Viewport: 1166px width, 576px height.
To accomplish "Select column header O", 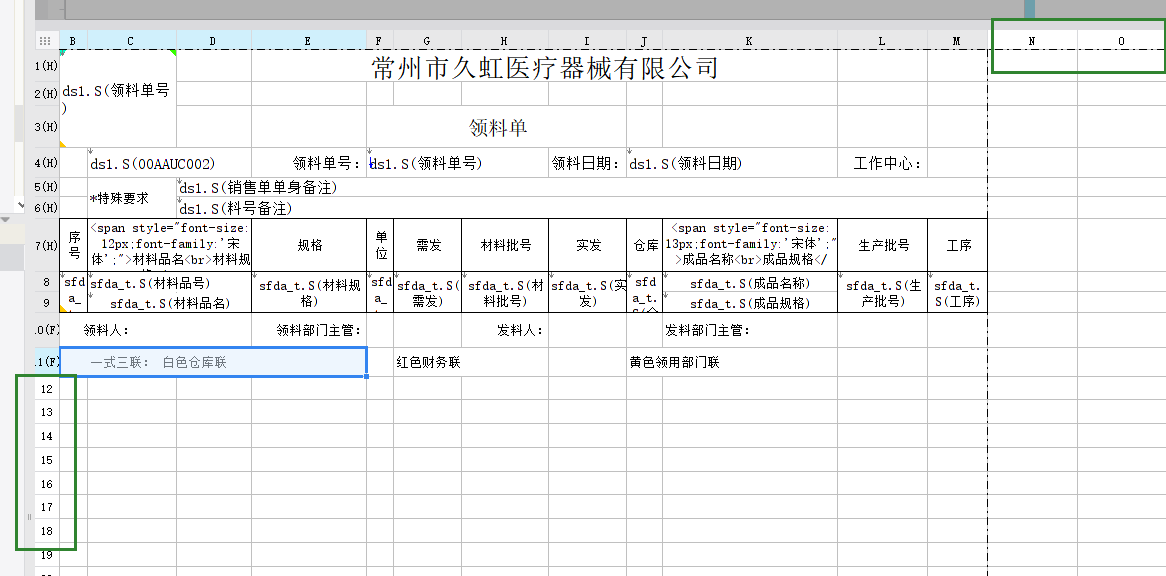I will [x=1122, y=41].
